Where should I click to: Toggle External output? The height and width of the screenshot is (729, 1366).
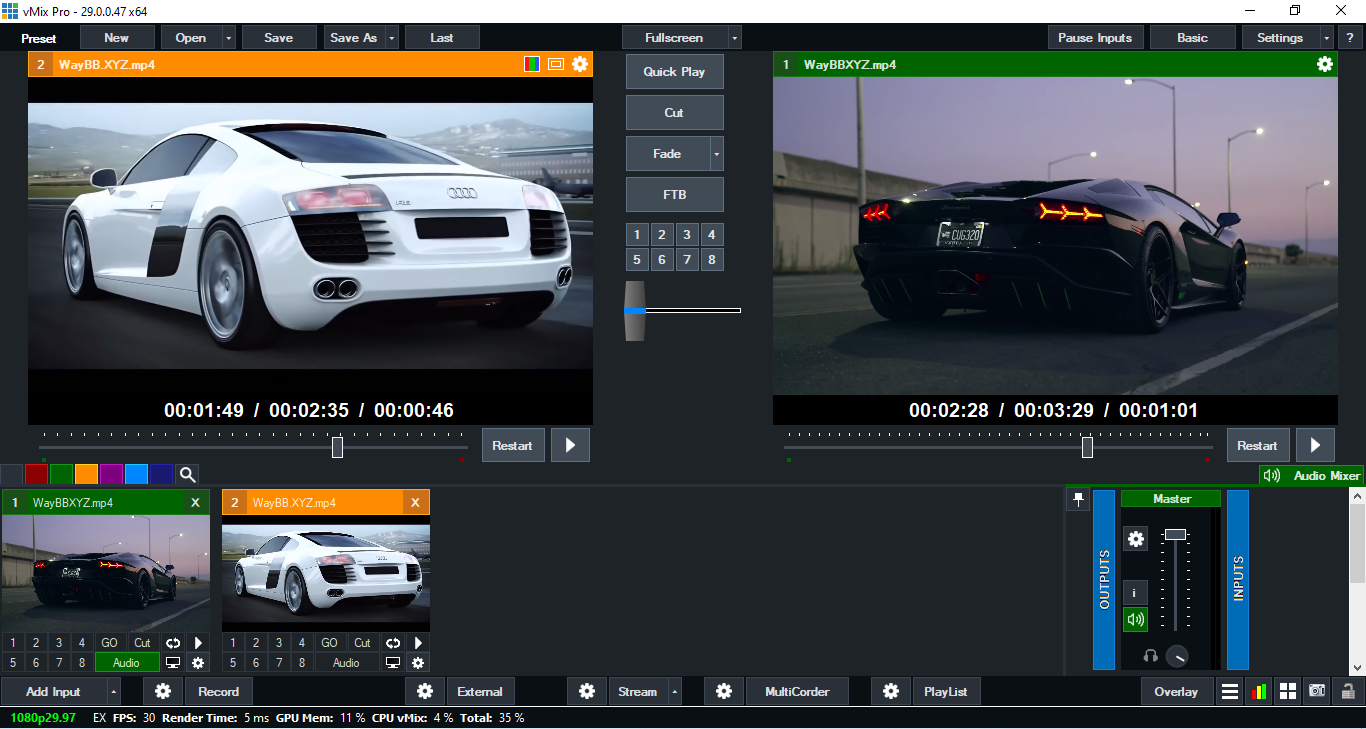[480, 691]
